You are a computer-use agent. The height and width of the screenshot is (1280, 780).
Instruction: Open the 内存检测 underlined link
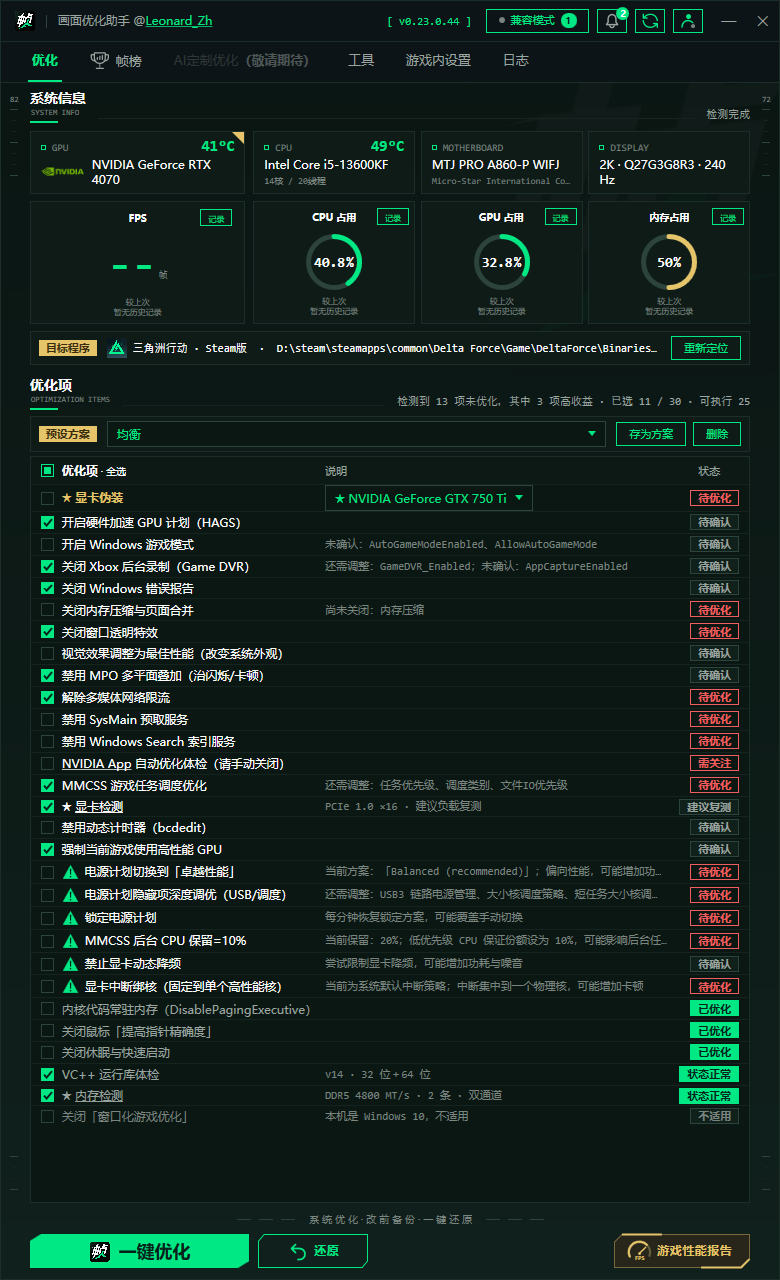coord(99,1096)
